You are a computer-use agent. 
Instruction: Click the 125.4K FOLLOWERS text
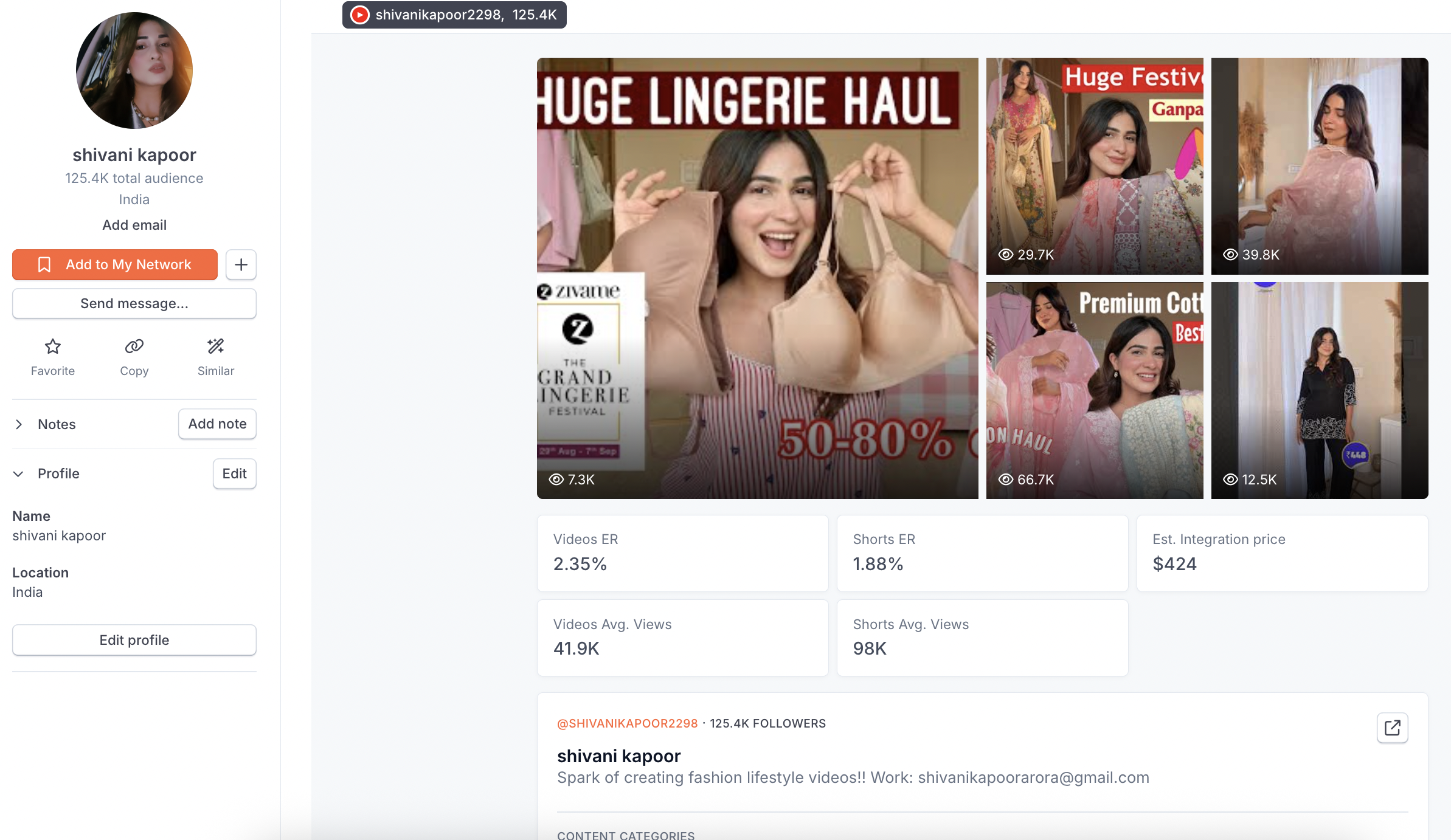[768, 723]
